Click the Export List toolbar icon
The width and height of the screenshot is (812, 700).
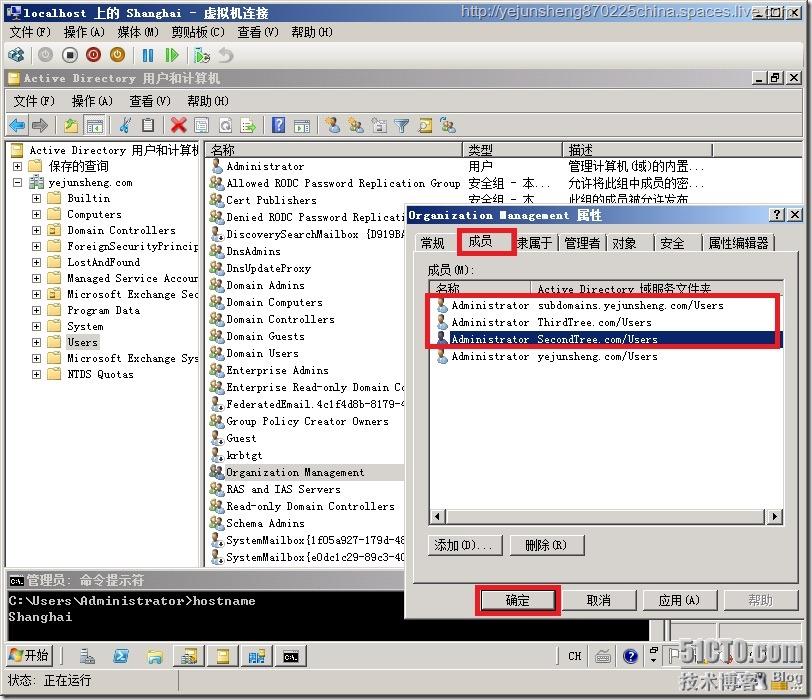[x=249, y=125]
